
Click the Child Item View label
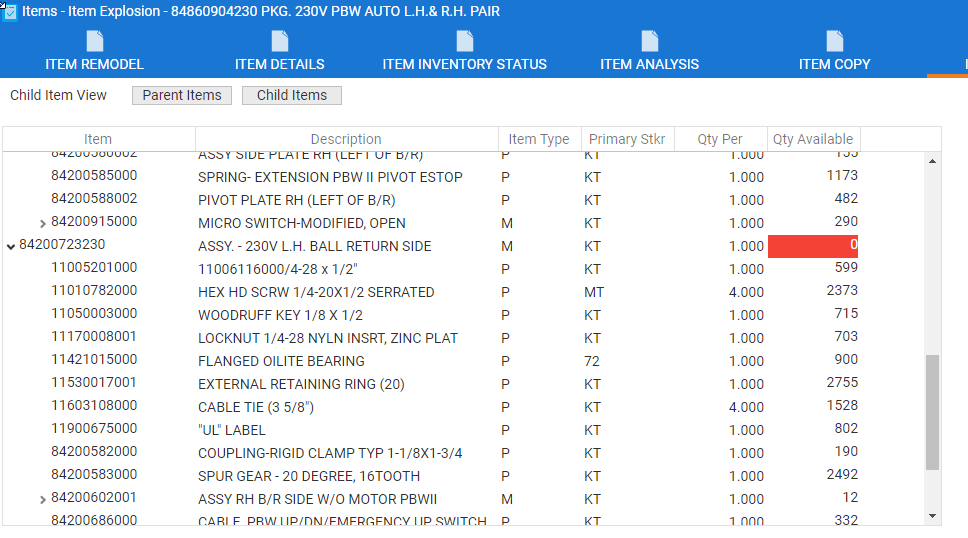pos(58,95)
